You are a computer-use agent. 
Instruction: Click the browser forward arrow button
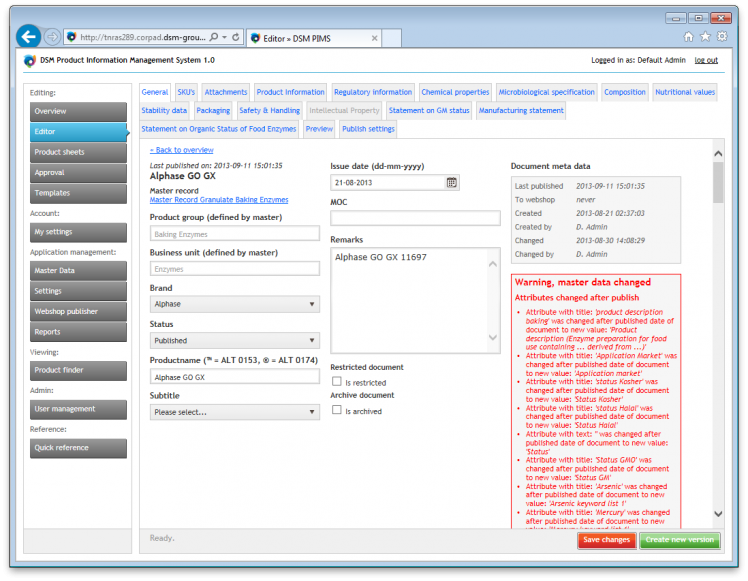(52, 37)
